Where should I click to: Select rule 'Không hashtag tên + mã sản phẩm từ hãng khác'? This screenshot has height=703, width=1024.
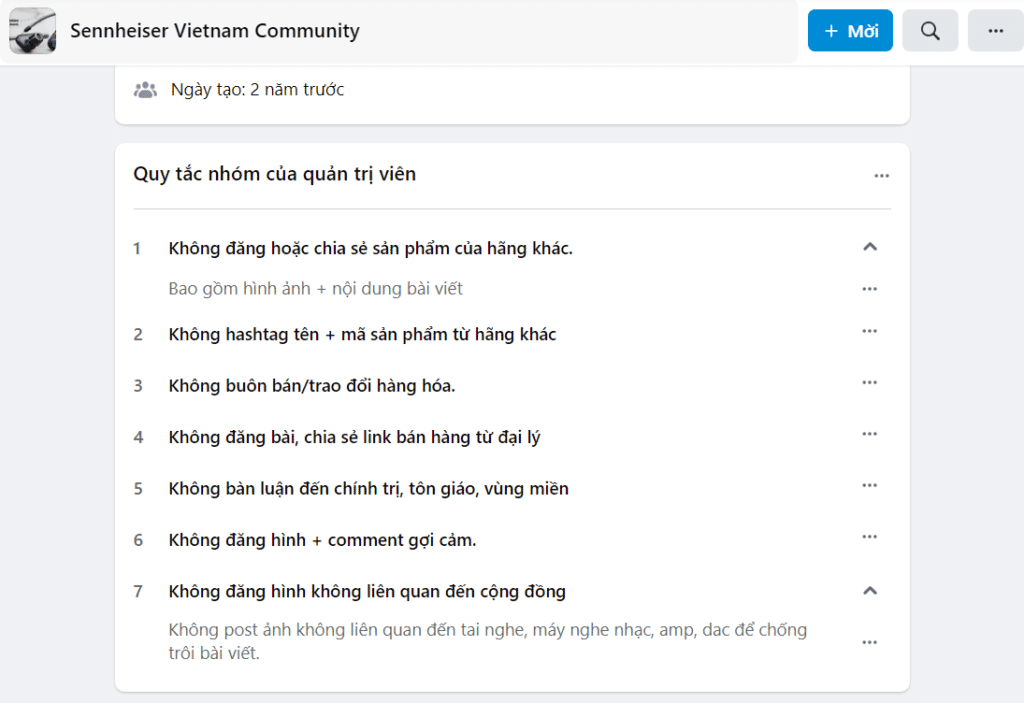pyautogui.click(x=362, y=335)
